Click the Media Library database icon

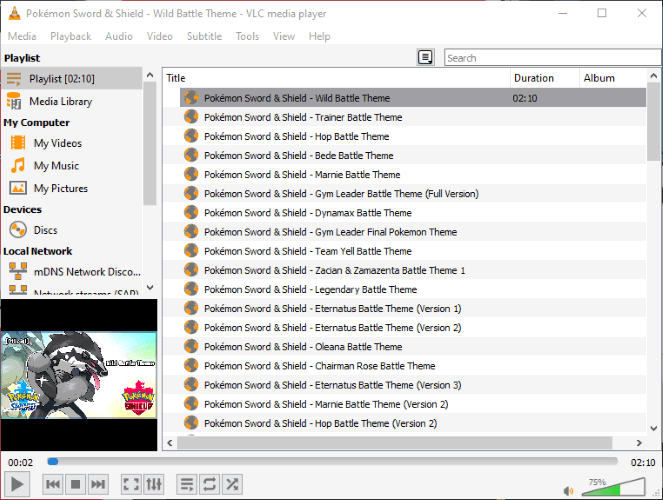pos(14,101)
